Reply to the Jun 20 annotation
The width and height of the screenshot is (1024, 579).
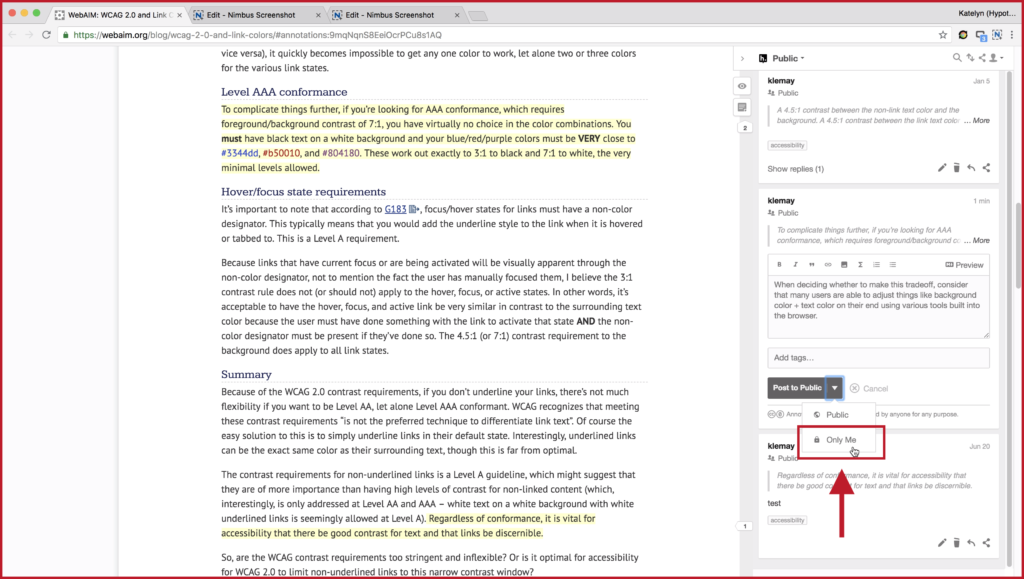click(971, 543)
